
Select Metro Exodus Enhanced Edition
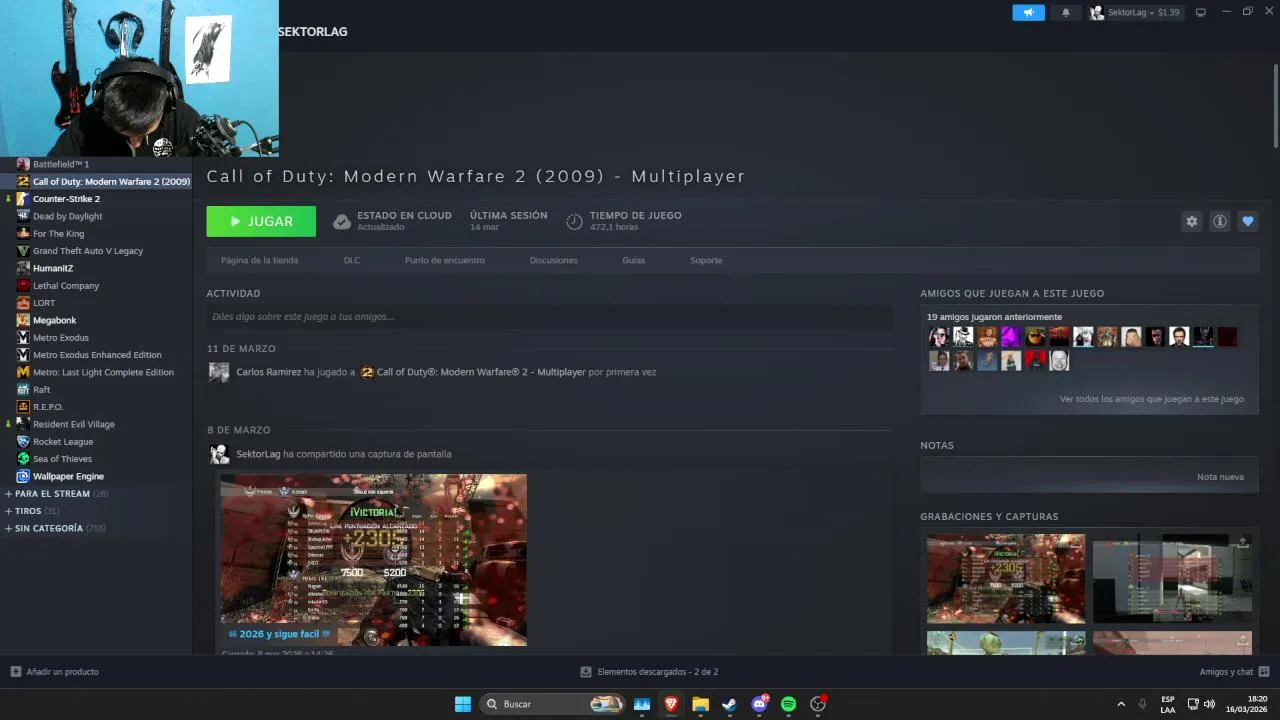click(96, 355)
